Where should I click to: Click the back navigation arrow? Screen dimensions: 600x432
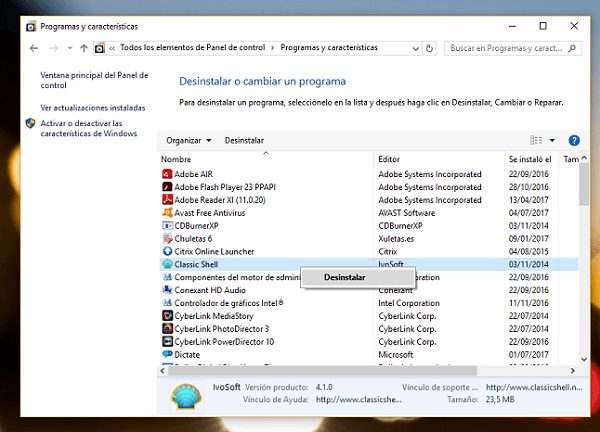click(x=36, y=48)
